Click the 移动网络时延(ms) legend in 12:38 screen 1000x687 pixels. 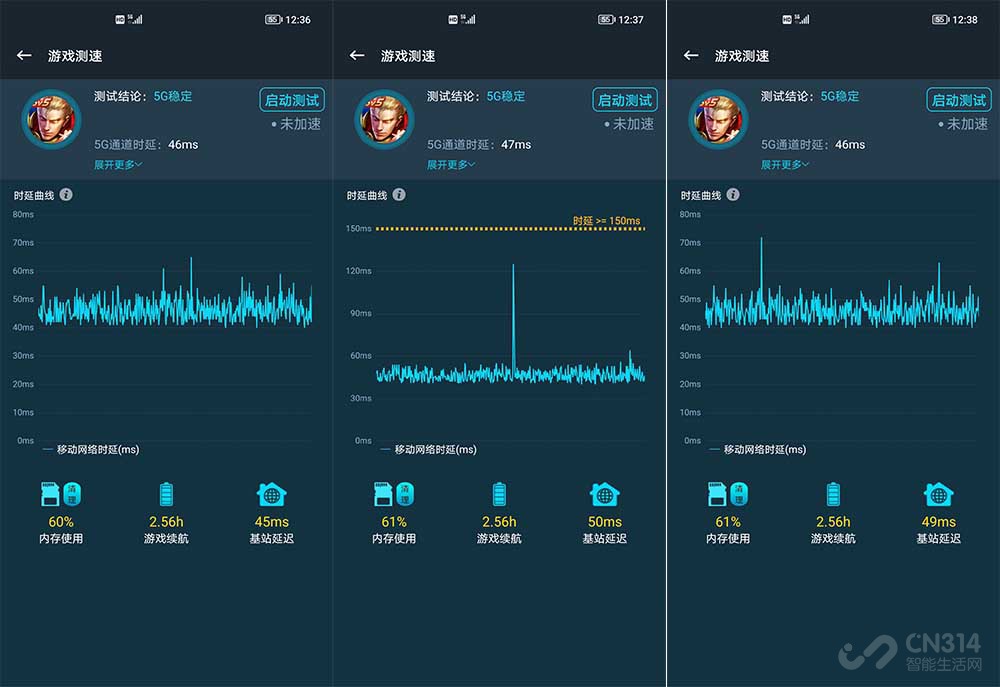[764, 450]
